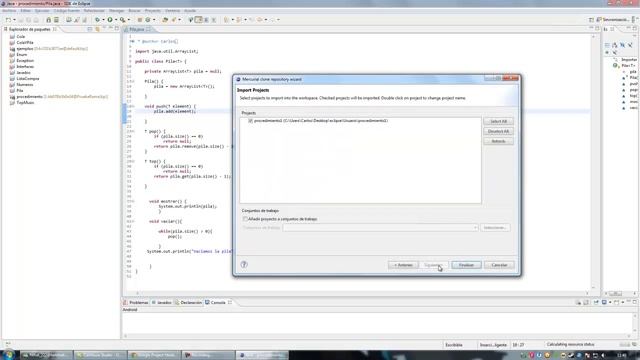640x360 pixels.
Task: Click the highlighted Mark Occurrences toolbar icon
Action: pos(198,20)
